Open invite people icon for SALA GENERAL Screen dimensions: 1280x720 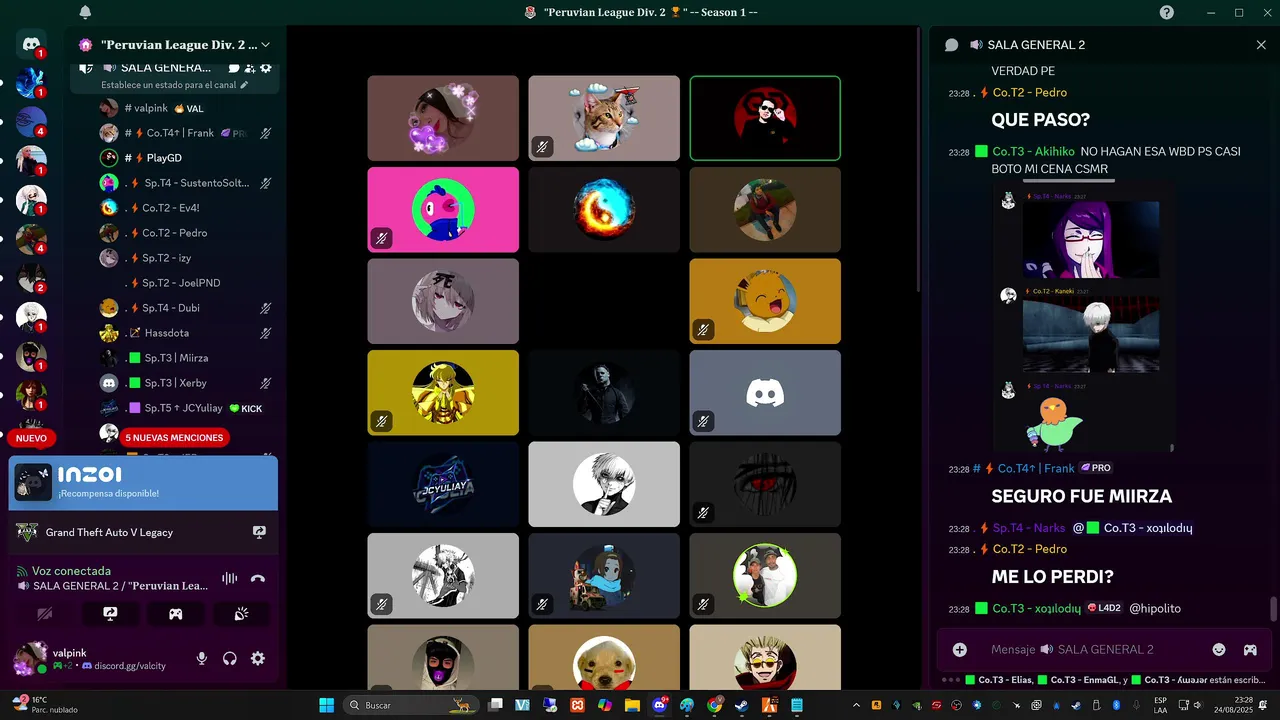click(249, 68)
